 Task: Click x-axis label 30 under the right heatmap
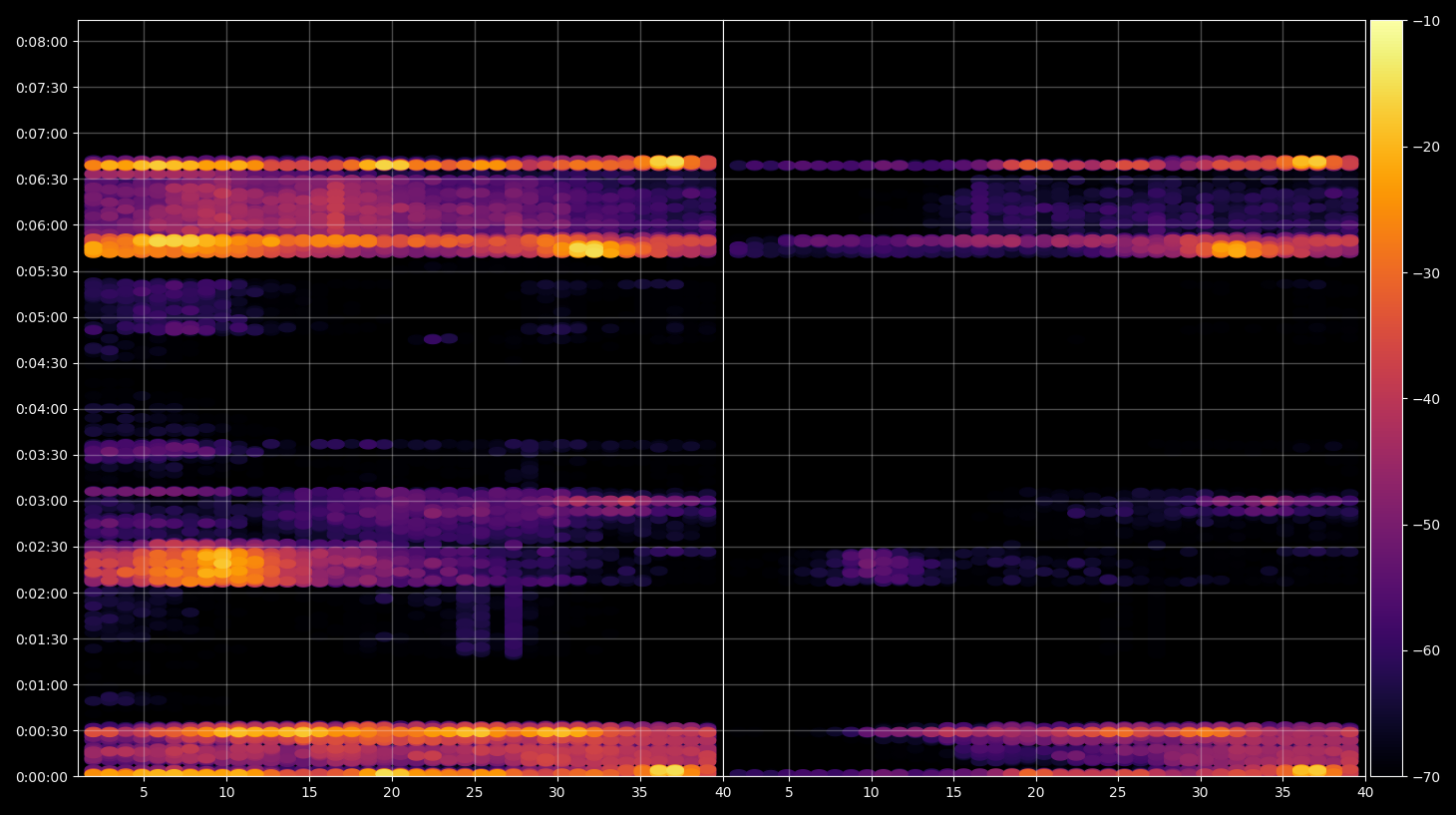[1200, 793]
